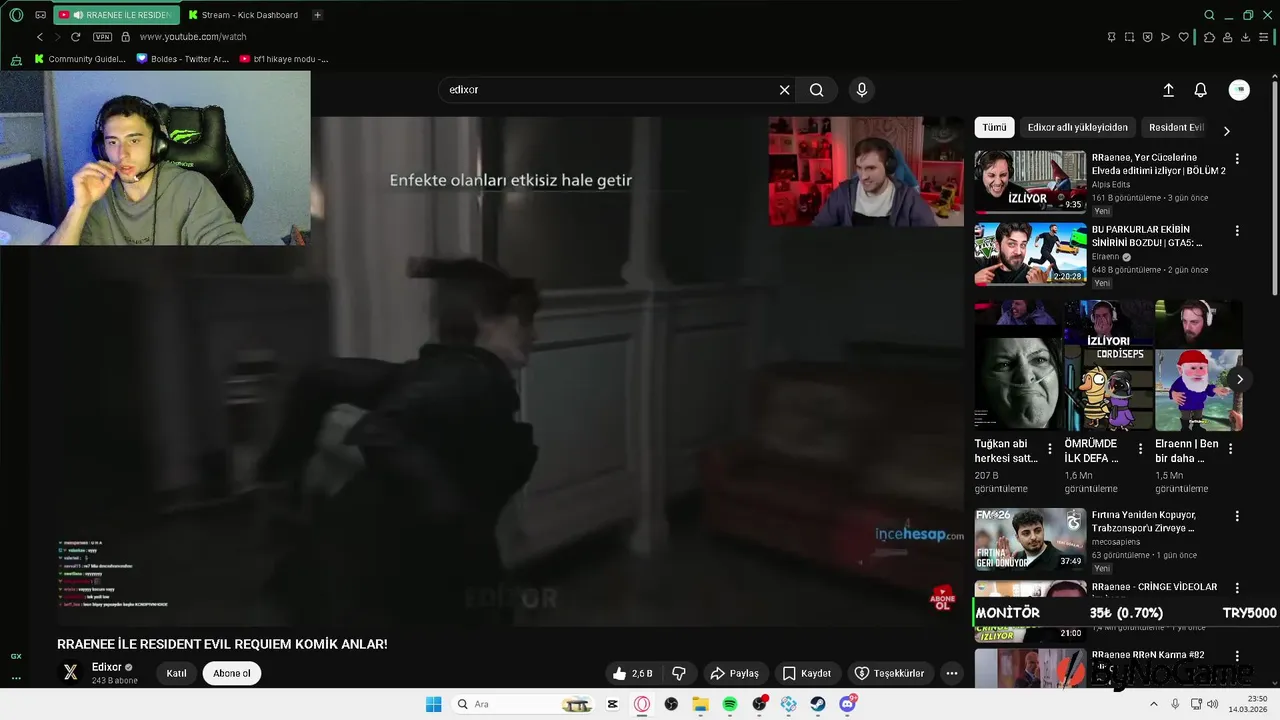Click ABONE OL overlay in video

(943, 599)
